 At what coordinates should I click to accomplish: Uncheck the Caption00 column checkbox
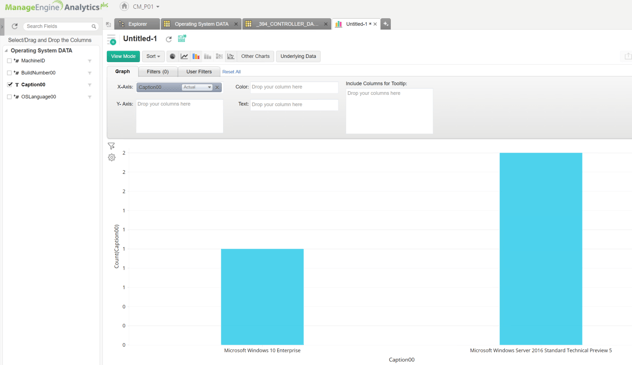pyautogui.click(x=10, y=85)
